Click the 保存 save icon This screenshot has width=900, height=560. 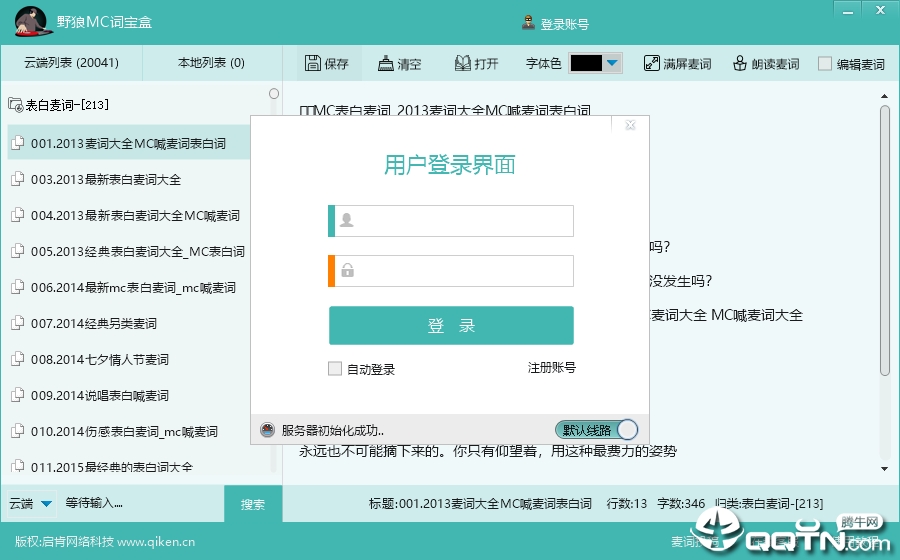click(x=313, y=63)
